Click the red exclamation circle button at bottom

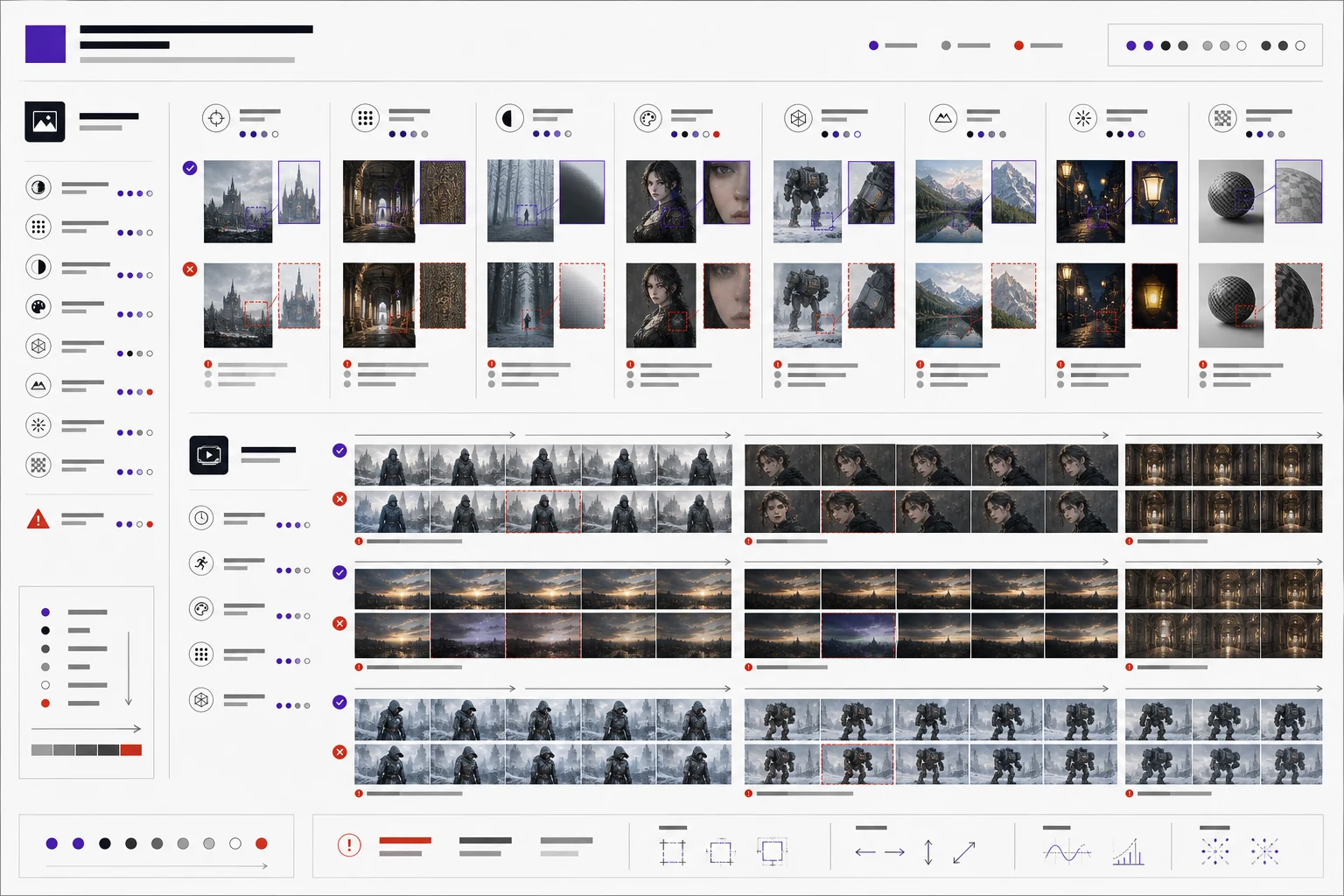point(349,845)
